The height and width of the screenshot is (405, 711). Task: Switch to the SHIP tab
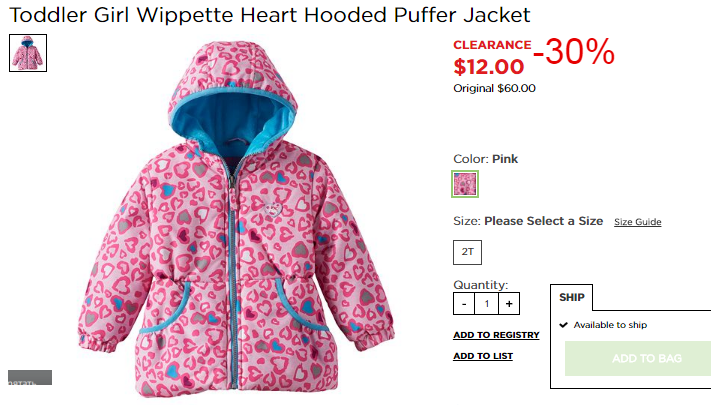(x=571, y=298)
